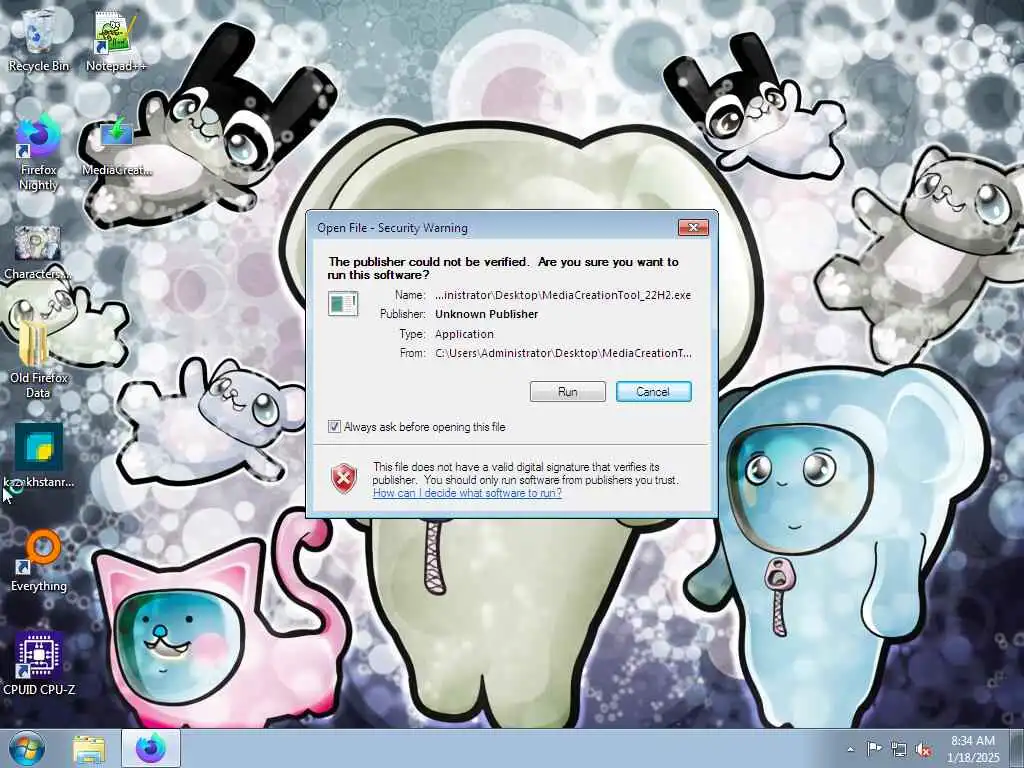Click Run in the Security Warning dialog
Viewport: 1024px width, 768px height.
tap(568, 392)
